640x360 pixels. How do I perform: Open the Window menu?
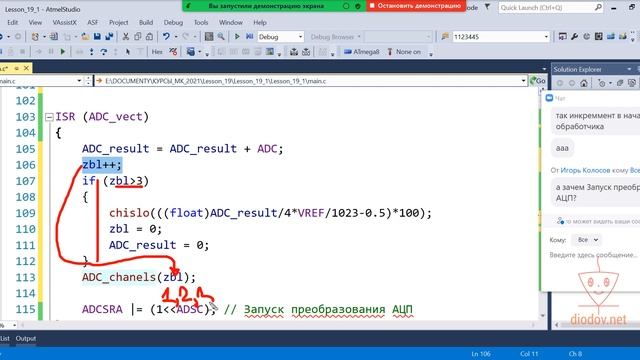[231, 22]
